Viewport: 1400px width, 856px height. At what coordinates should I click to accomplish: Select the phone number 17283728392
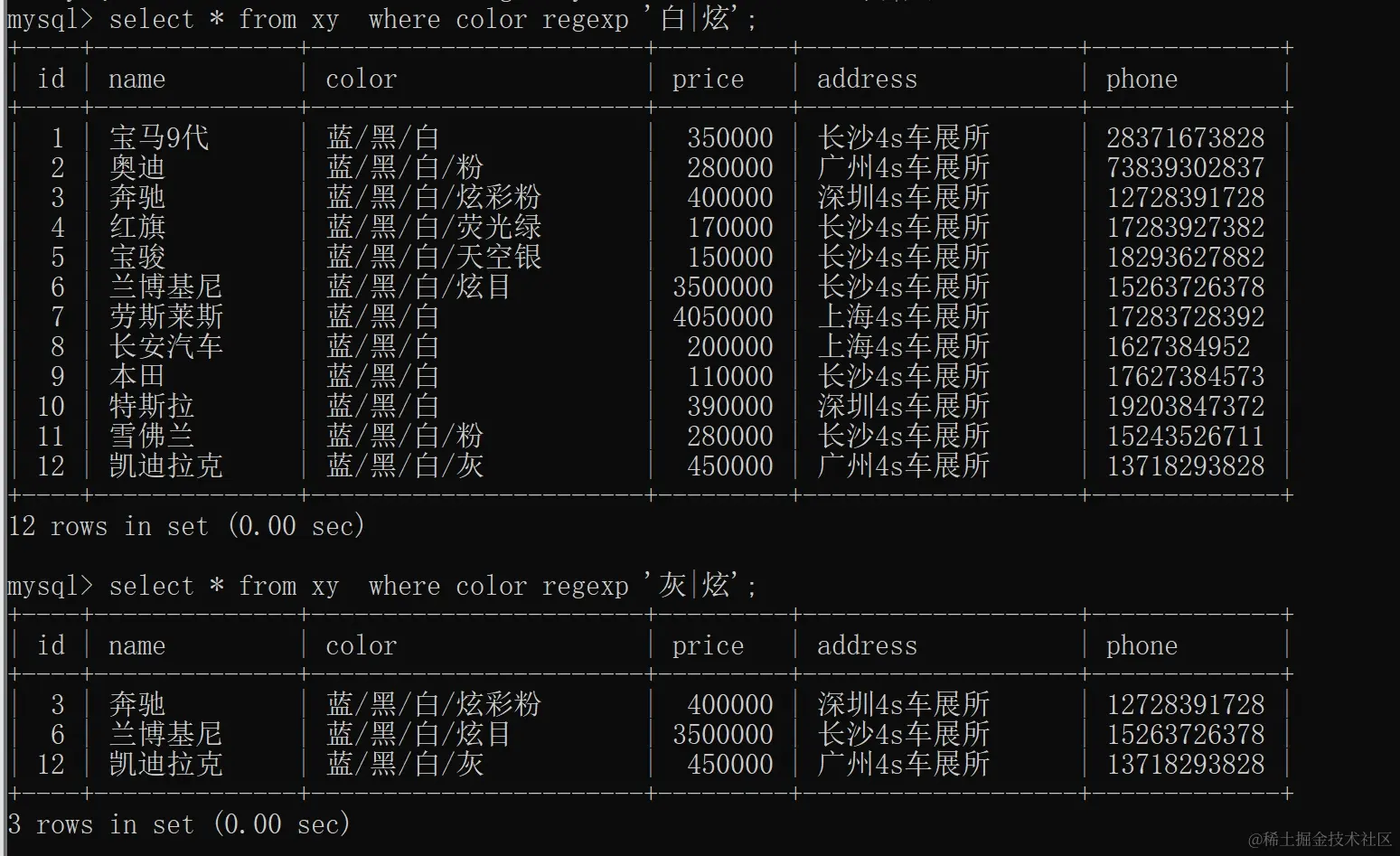coord(1186,316)
